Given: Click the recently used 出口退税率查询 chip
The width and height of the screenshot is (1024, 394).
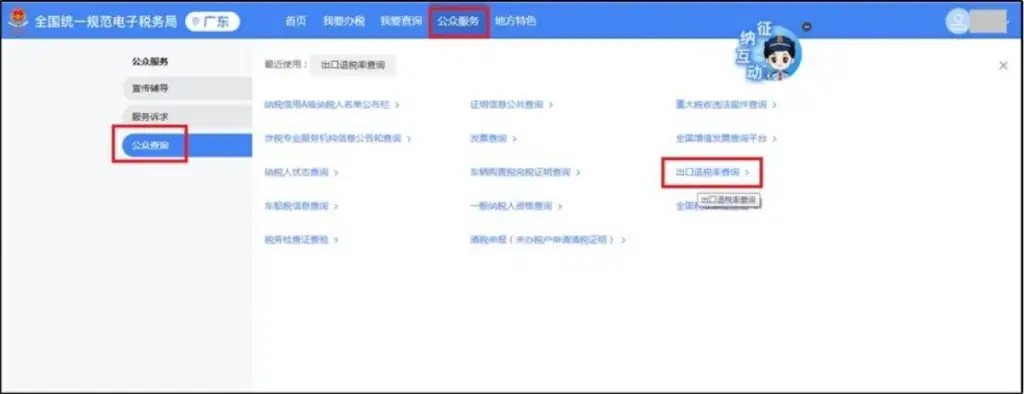Looking at the screenshot, I should click(x=353, y=65).
